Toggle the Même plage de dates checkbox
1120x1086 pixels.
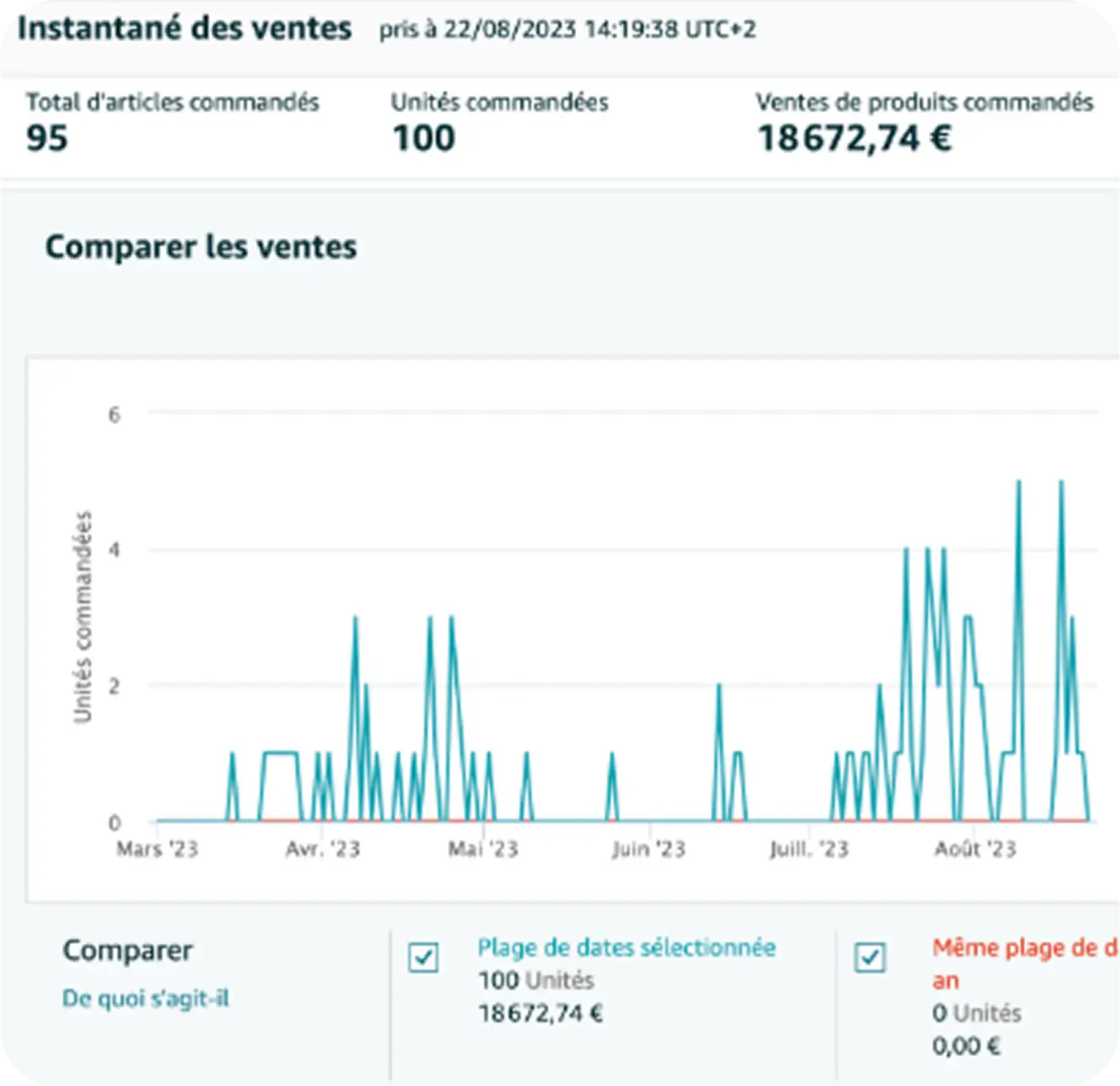870,957
